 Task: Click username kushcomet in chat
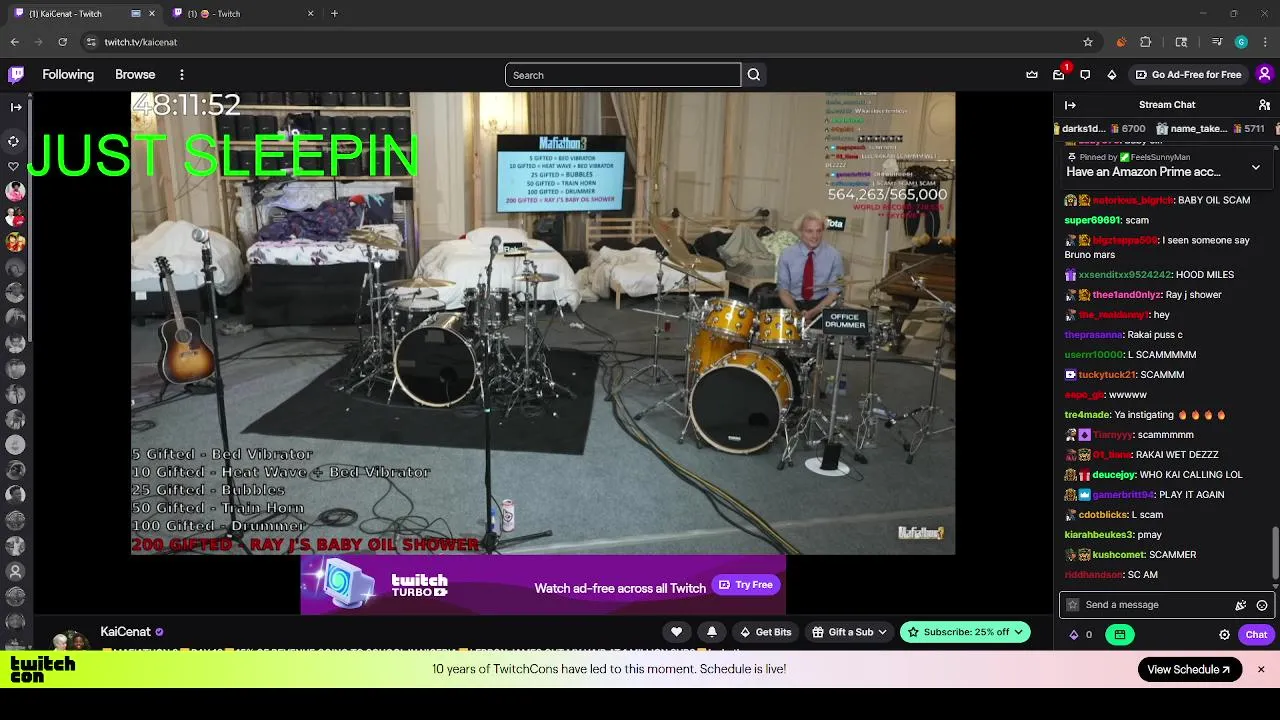[x=1118, y=554]
